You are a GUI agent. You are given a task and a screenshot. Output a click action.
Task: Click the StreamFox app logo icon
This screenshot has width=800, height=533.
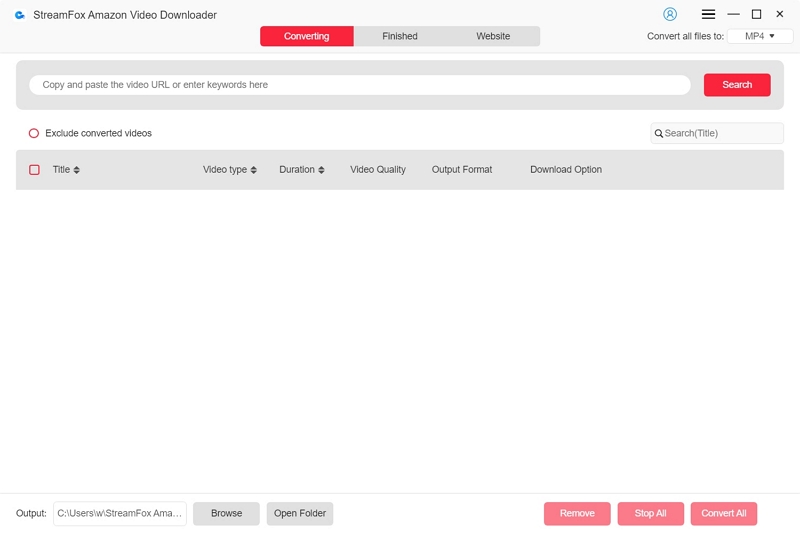pos(20,15)
